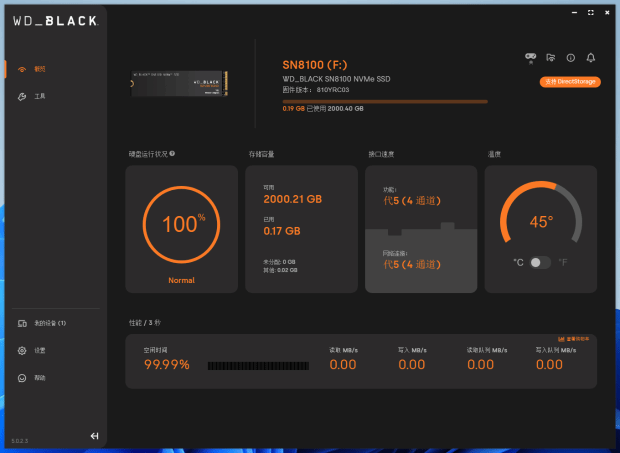Click the 性能 / 3 秒 heading
The width and height of the screenshot is (620, 453).
145,323
